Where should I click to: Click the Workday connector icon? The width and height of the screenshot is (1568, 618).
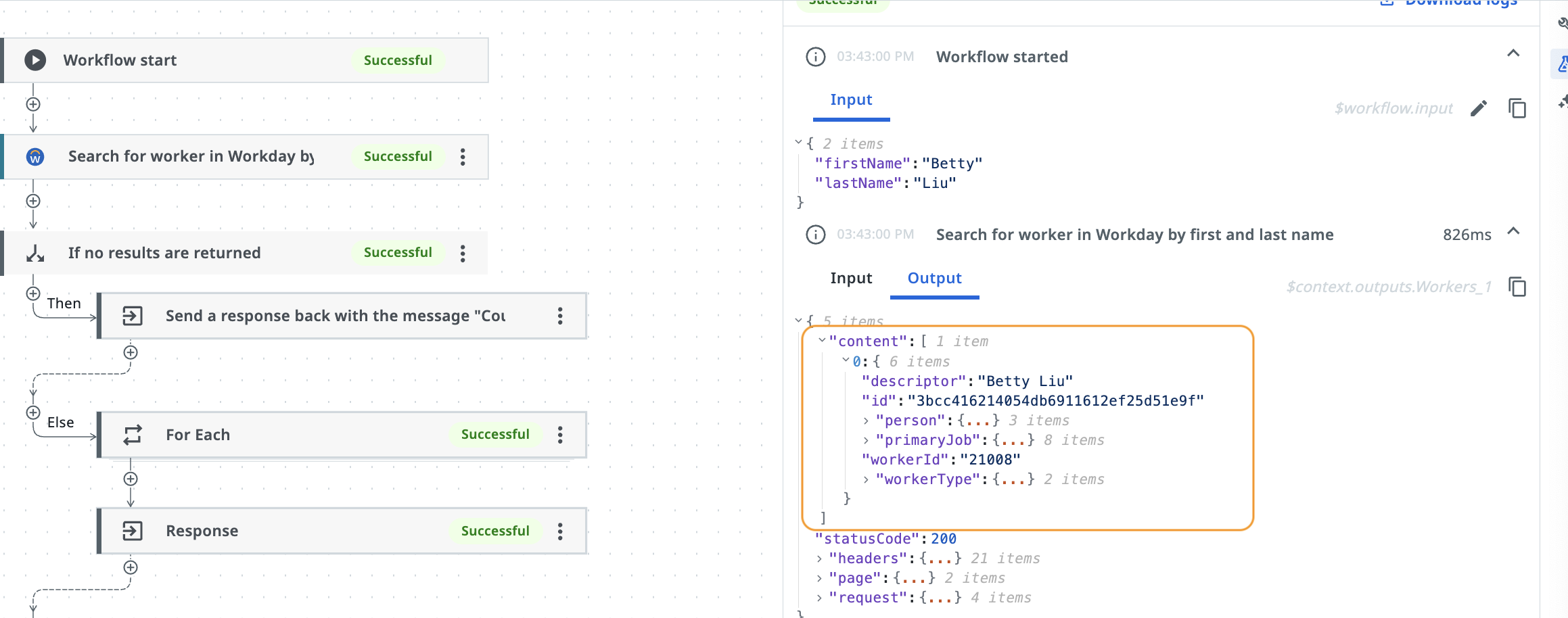coord(34,156)
